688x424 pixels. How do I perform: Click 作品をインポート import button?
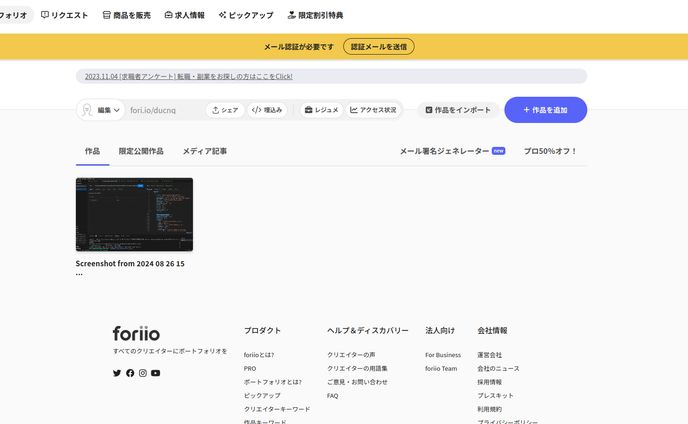(x=457, y=110)
